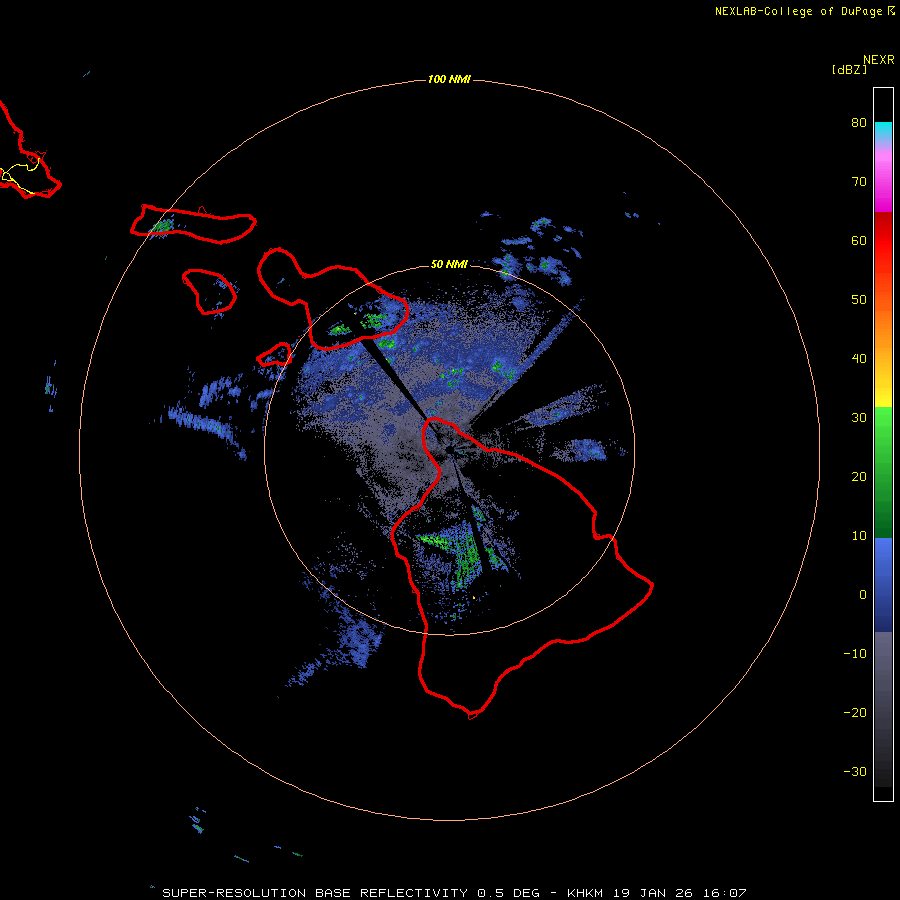Select the 60 dBZ scale label
The height and width of the screenshot is (900, 900).
pyautogui.click(x=859, y=241)
